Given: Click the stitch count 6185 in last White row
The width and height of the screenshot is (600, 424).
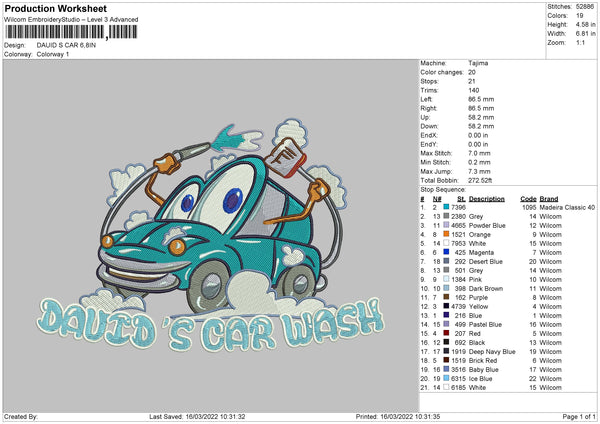Looking at the screenshot, I should coord(458,388).
